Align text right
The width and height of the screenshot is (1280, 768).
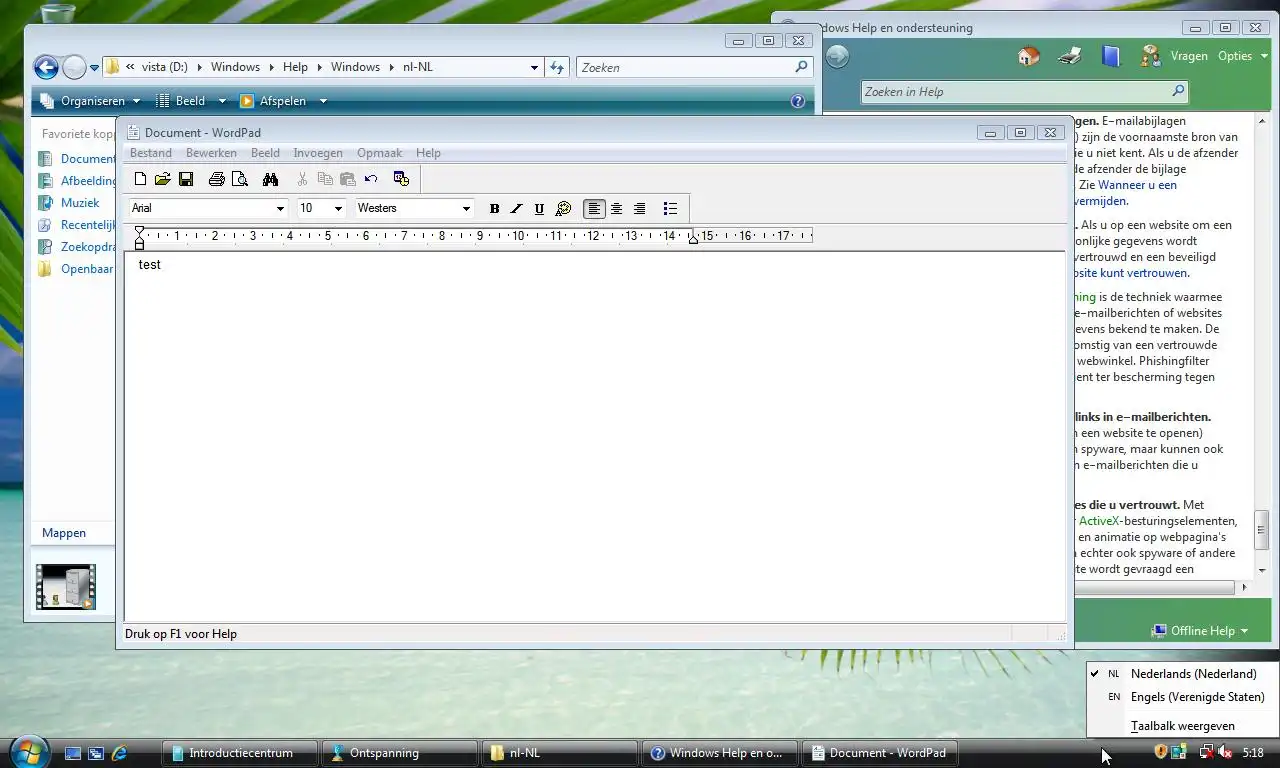tap(640, 209)
